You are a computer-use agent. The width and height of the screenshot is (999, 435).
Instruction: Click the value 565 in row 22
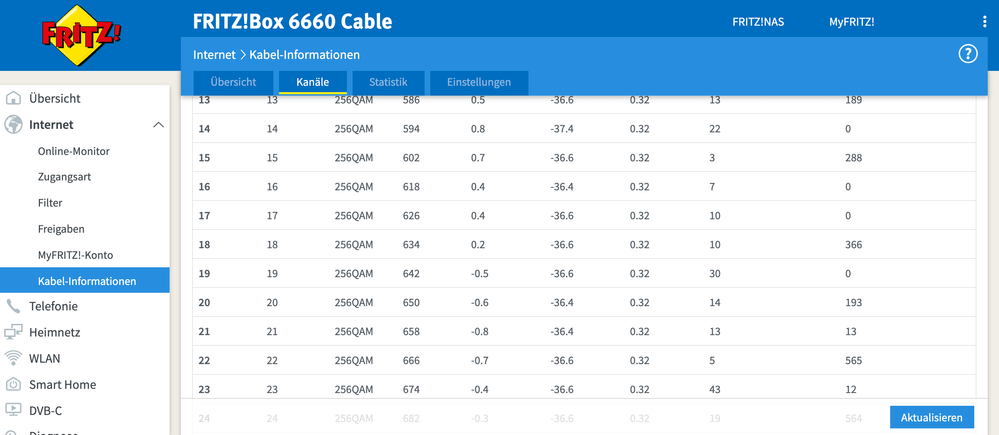854,361
